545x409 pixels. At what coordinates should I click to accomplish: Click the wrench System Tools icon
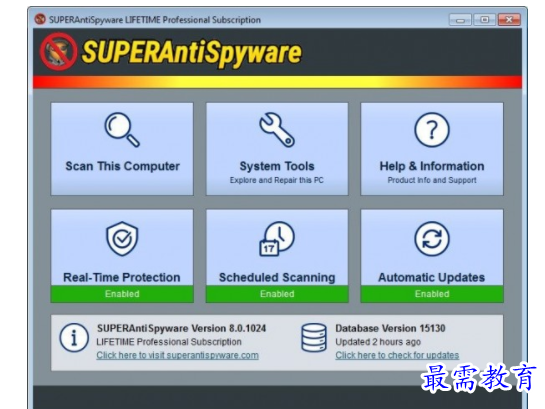tap(277, 130)
